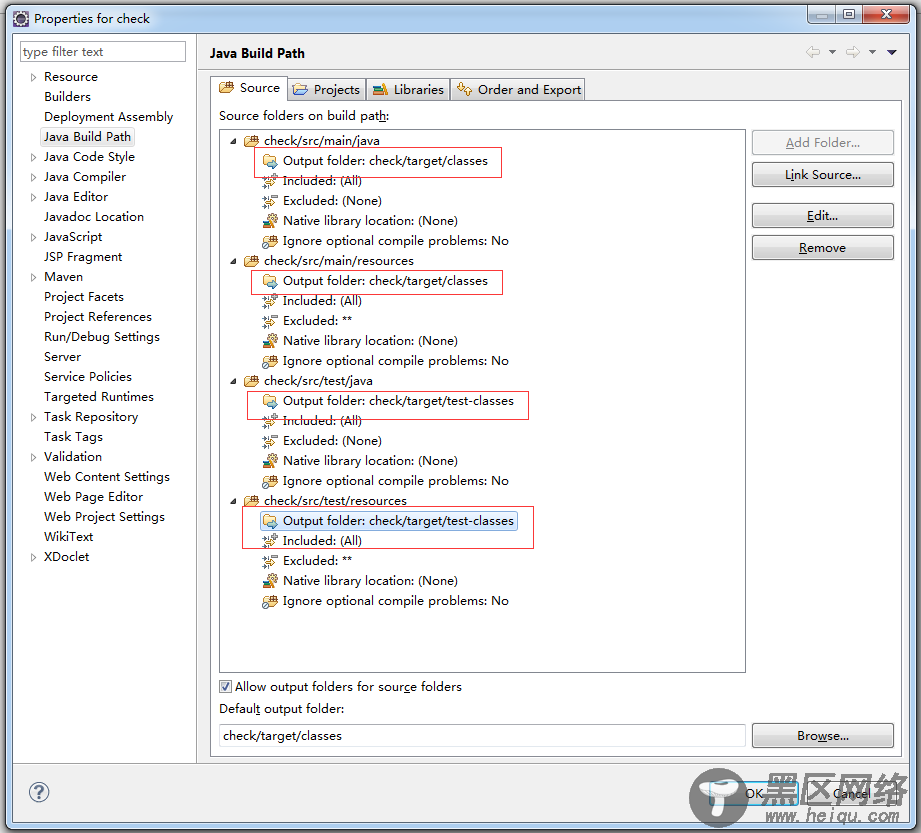Click the source folder icon of check/src/test/resources
Screen dimensions: 921x833
[x=251, y=501]
